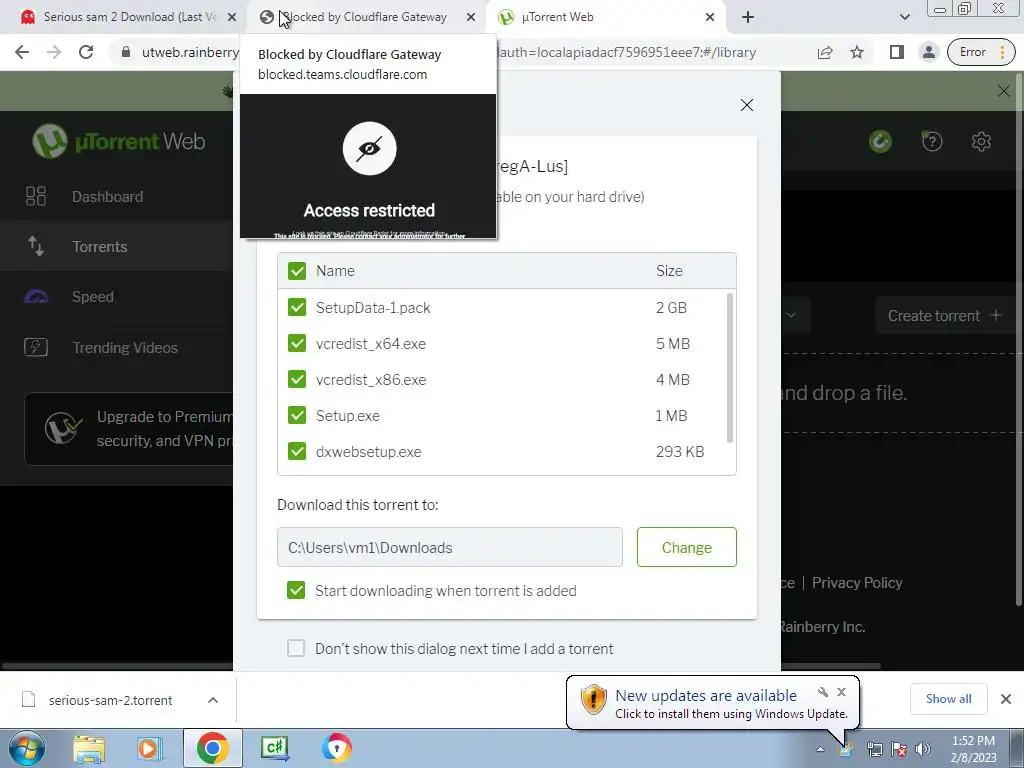Open the Privacy Policy link
This screenshot has height=768, width=1024.
click(x=857, y=583)
